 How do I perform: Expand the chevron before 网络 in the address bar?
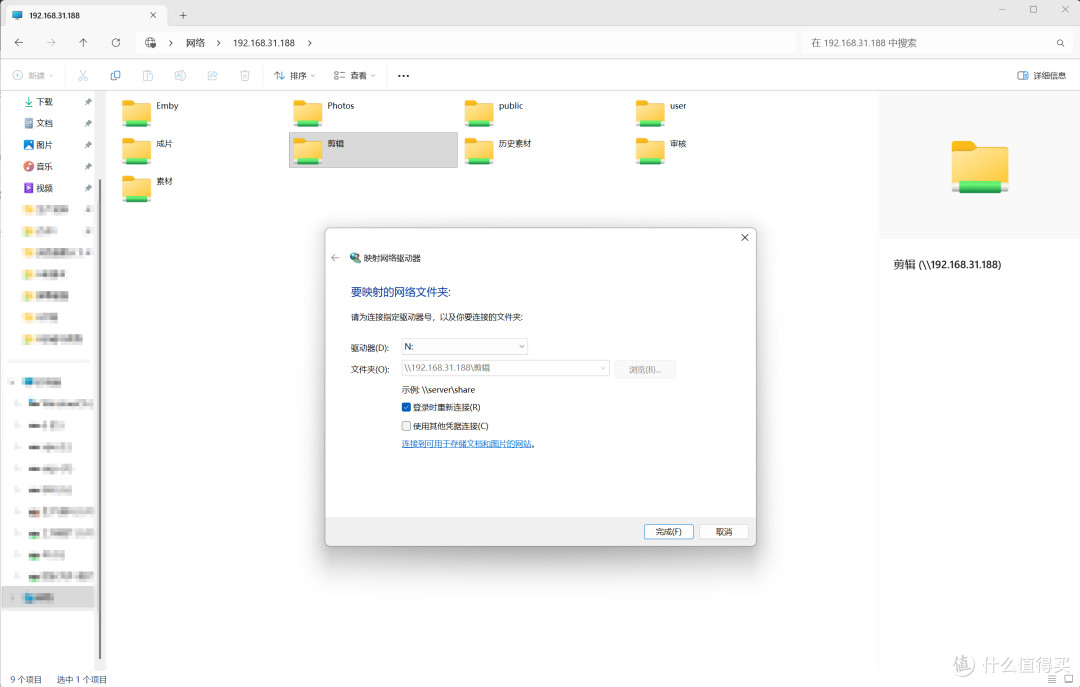(x=171, y=43)
